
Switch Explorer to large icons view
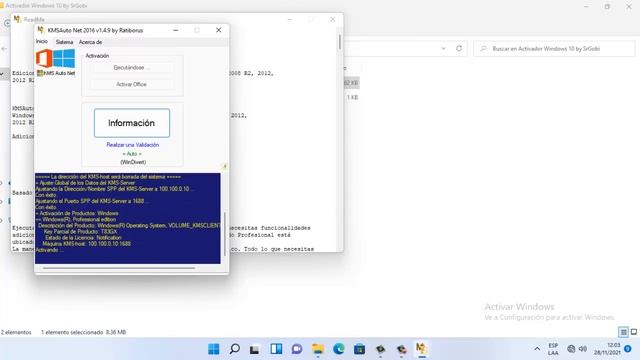click(x=634, y=332)
